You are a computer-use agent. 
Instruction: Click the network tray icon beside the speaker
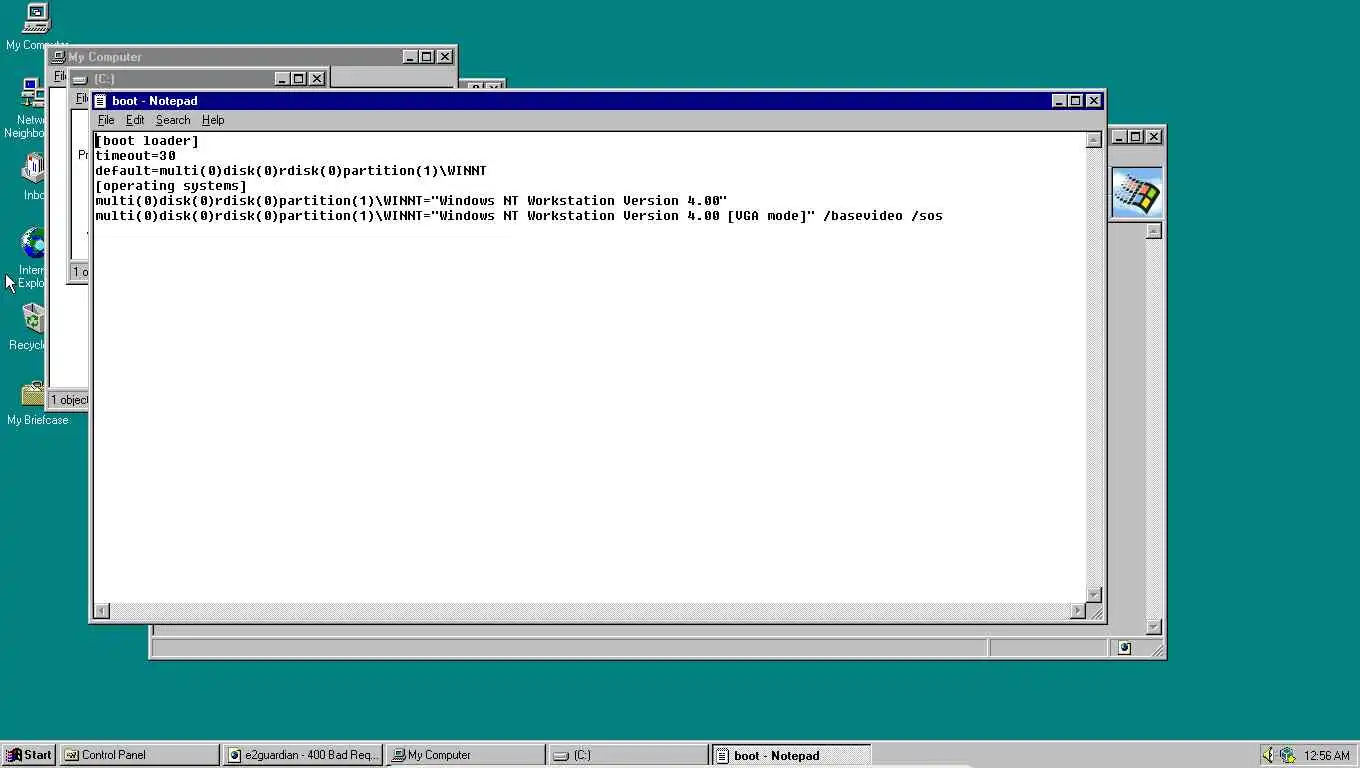point(1287,755)
